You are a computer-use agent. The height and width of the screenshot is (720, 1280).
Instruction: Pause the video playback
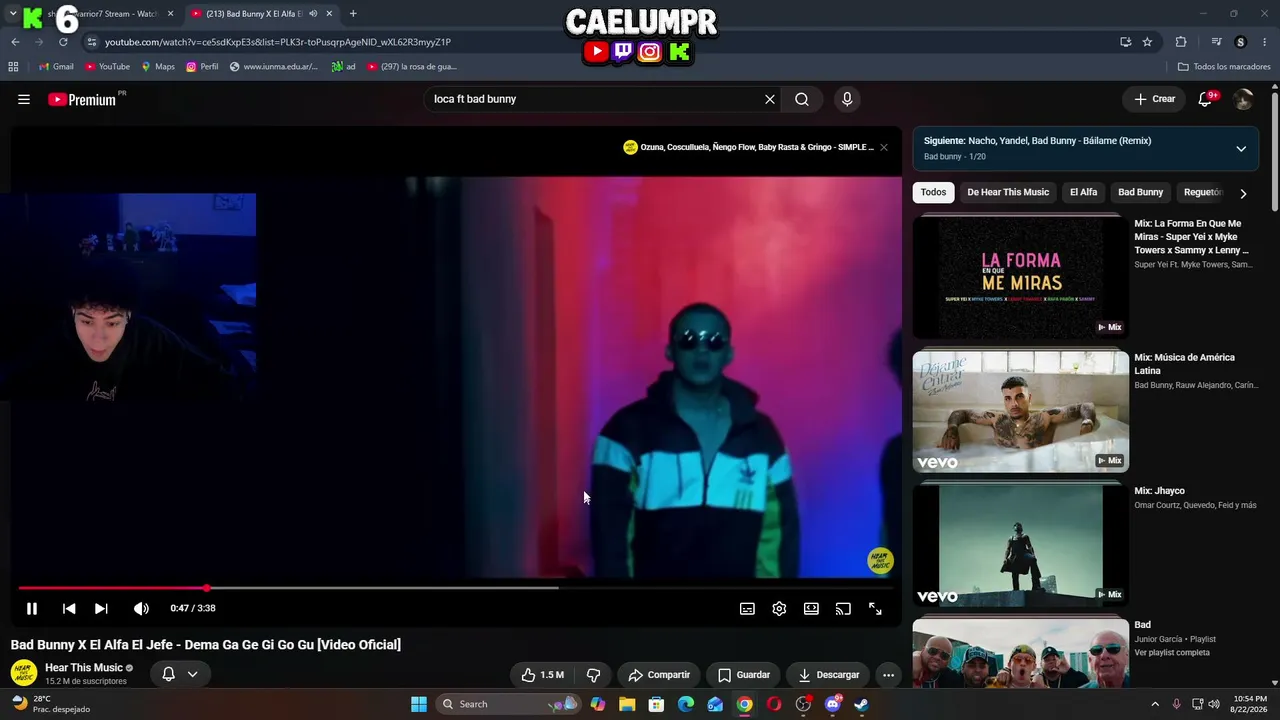click(32, 608)
